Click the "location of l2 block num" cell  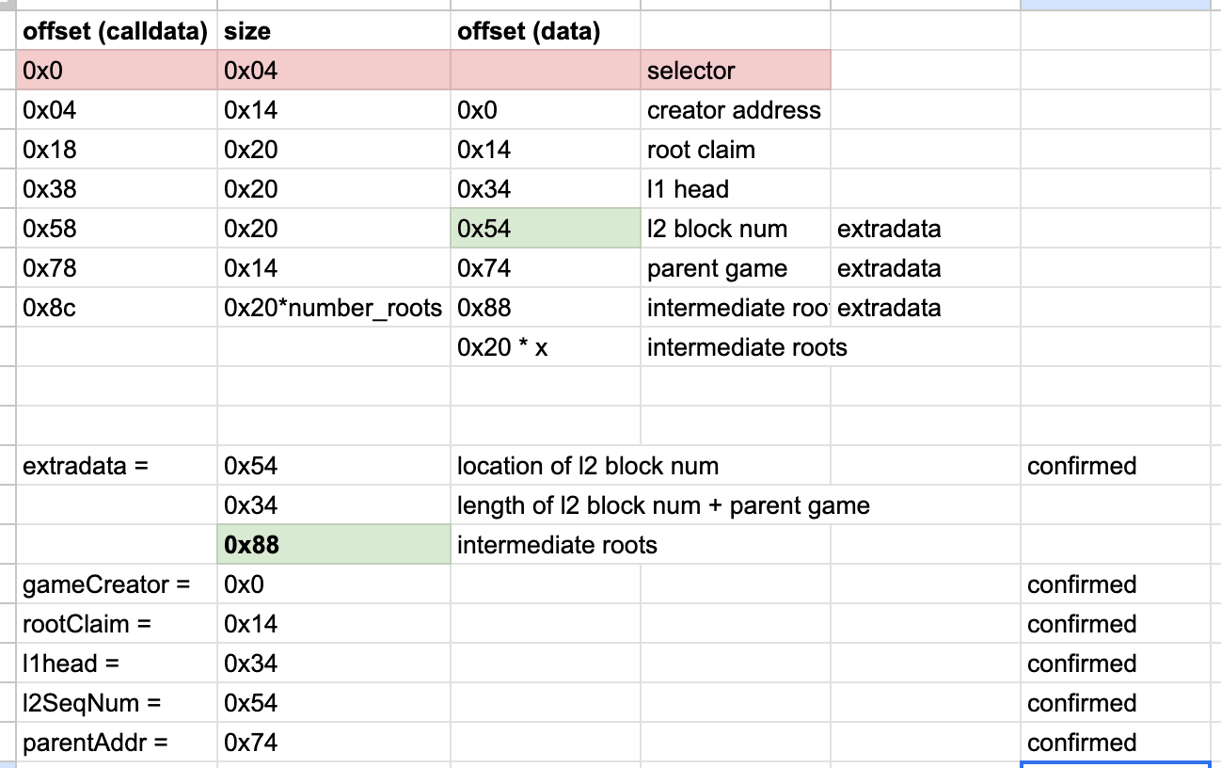coord(588,466)
